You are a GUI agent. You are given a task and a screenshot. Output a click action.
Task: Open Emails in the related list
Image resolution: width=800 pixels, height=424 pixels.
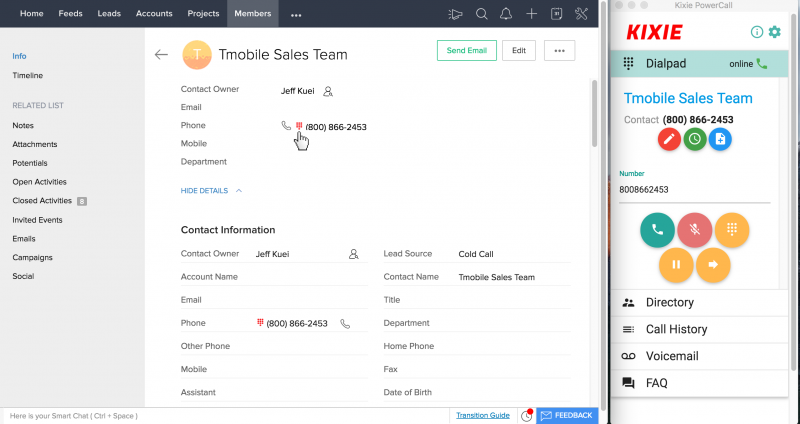click(x=24, y=239)
